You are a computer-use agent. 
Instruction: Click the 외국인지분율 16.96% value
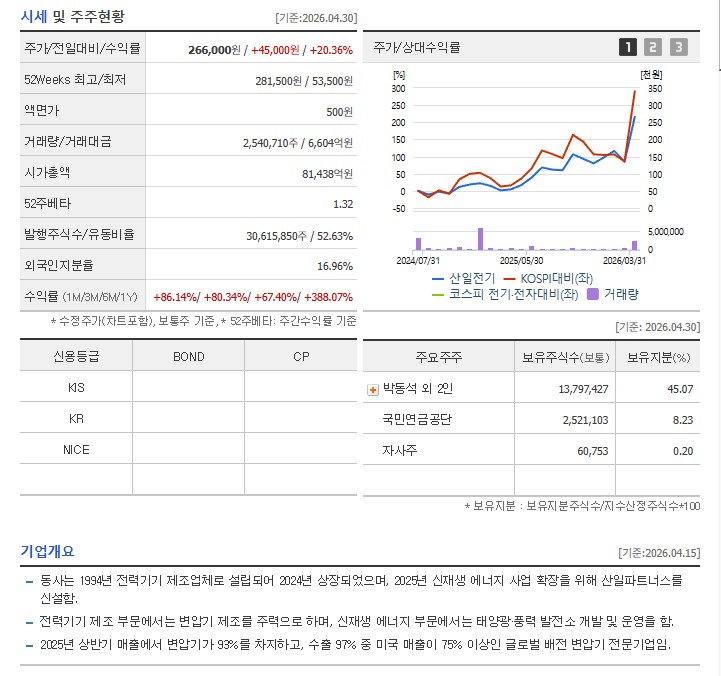coord(335,266)
